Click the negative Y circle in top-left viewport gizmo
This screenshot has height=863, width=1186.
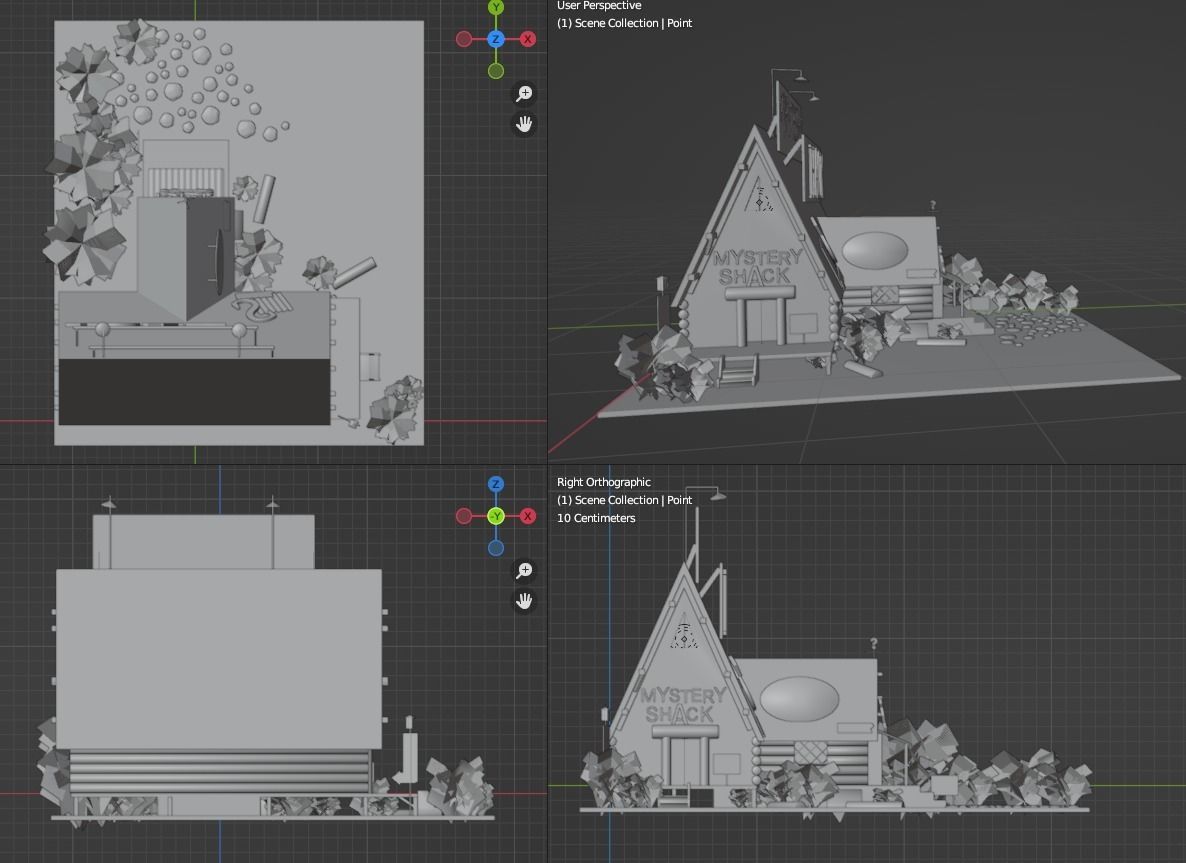pyautogui.click(x=495, y=71)
